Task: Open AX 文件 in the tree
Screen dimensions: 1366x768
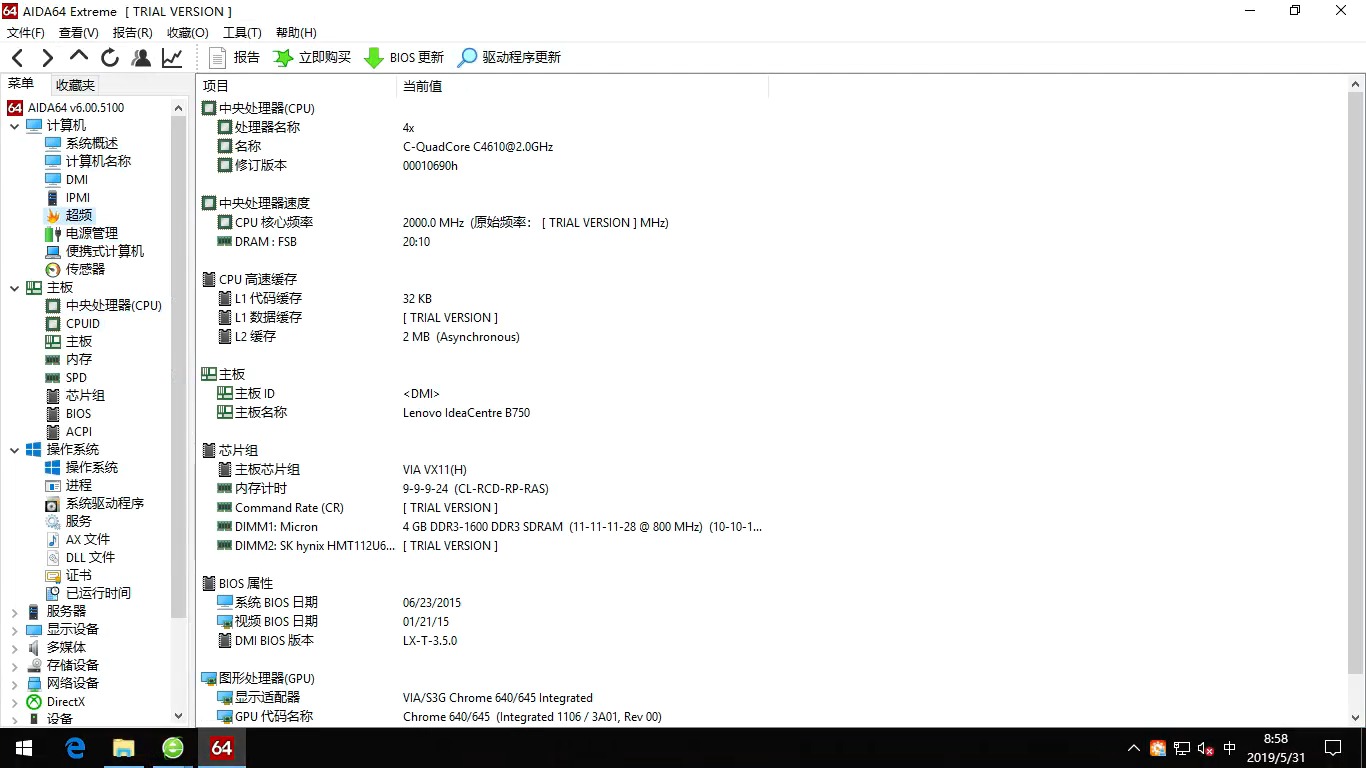Action: click(78, 540)
